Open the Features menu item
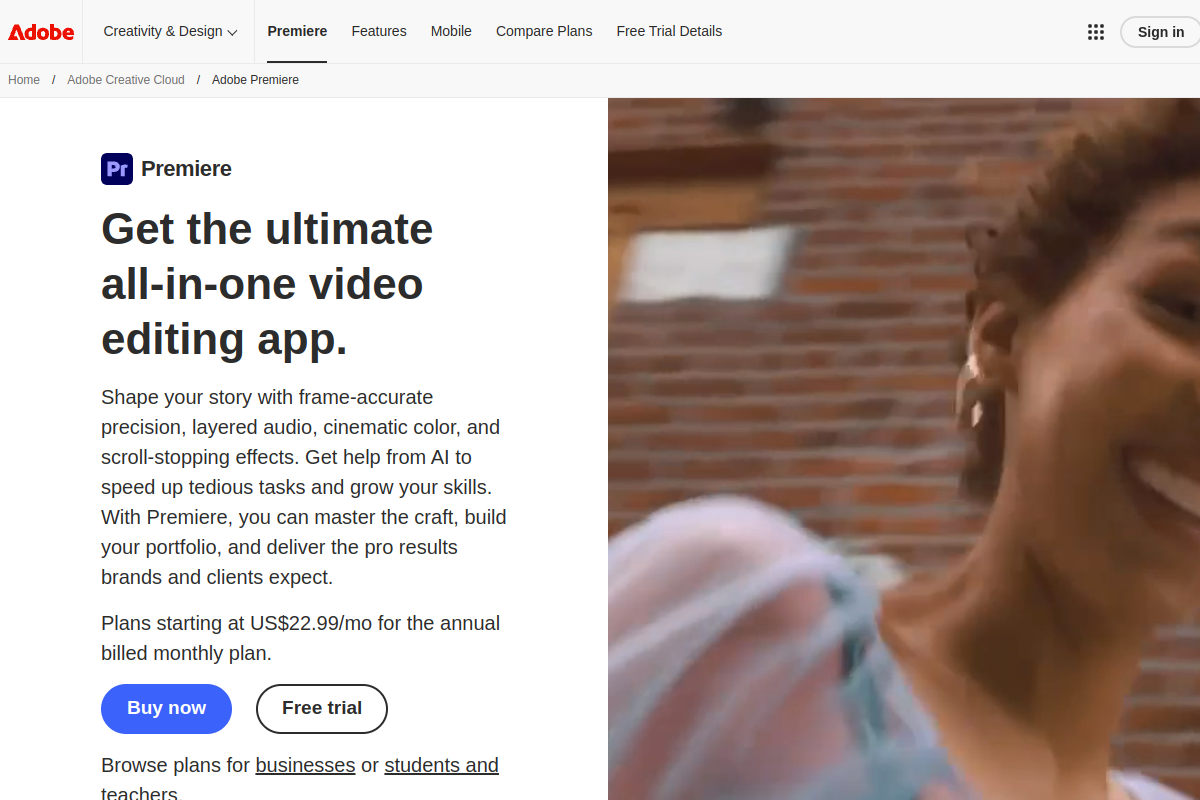 pyautogui.click(x=379, y=31)
